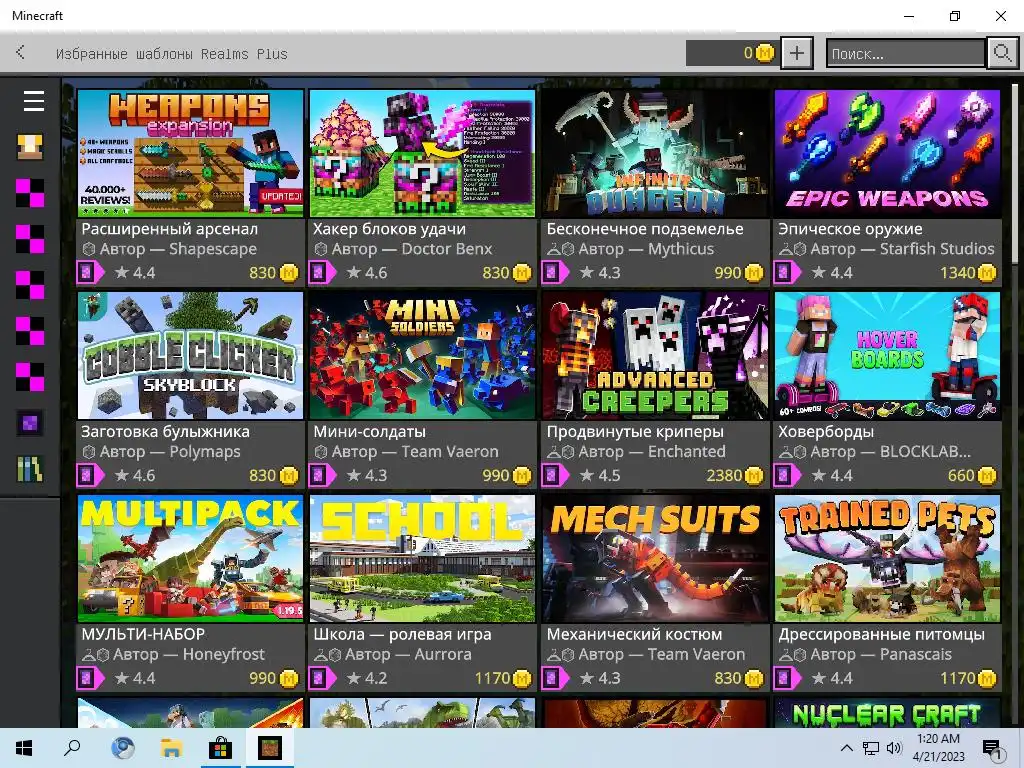1024x768 pixels.
Task: Click the title Расширенный арсенал
Action: tap(169, 229)
